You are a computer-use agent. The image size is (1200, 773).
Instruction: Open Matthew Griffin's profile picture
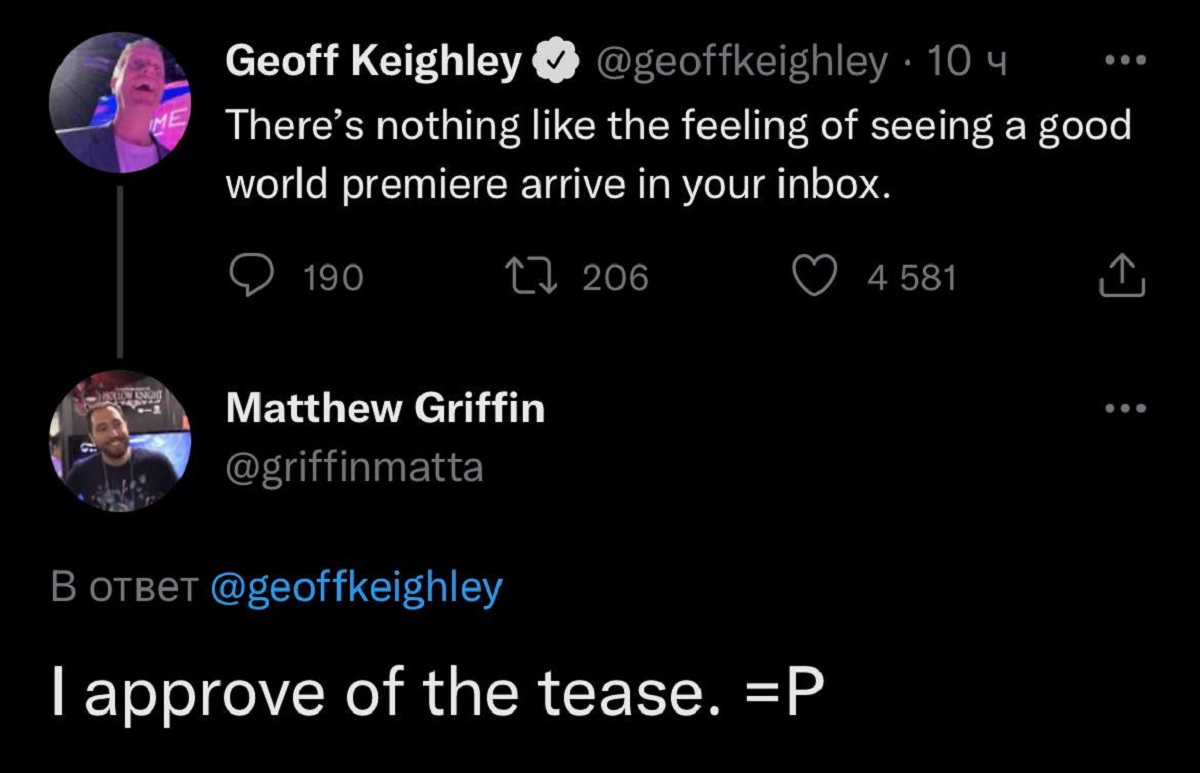[x=120, y=441]
